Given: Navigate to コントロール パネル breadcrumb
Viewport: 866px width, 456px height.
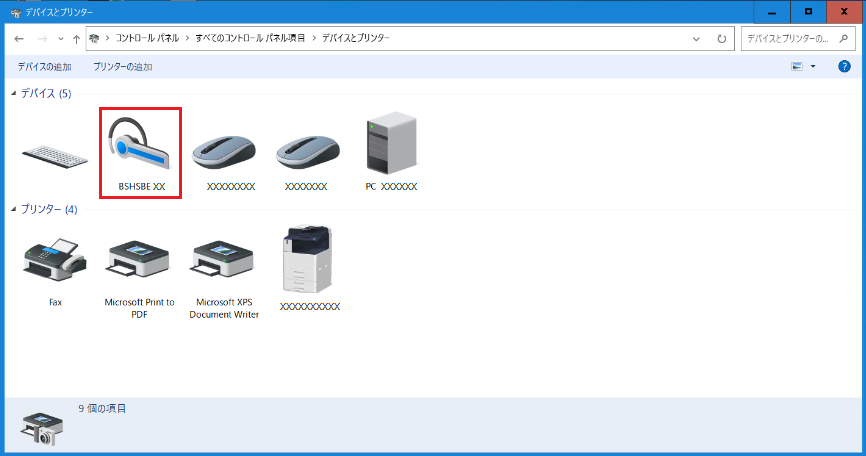Looking at the screenshot, I should [x=147, y=38].
